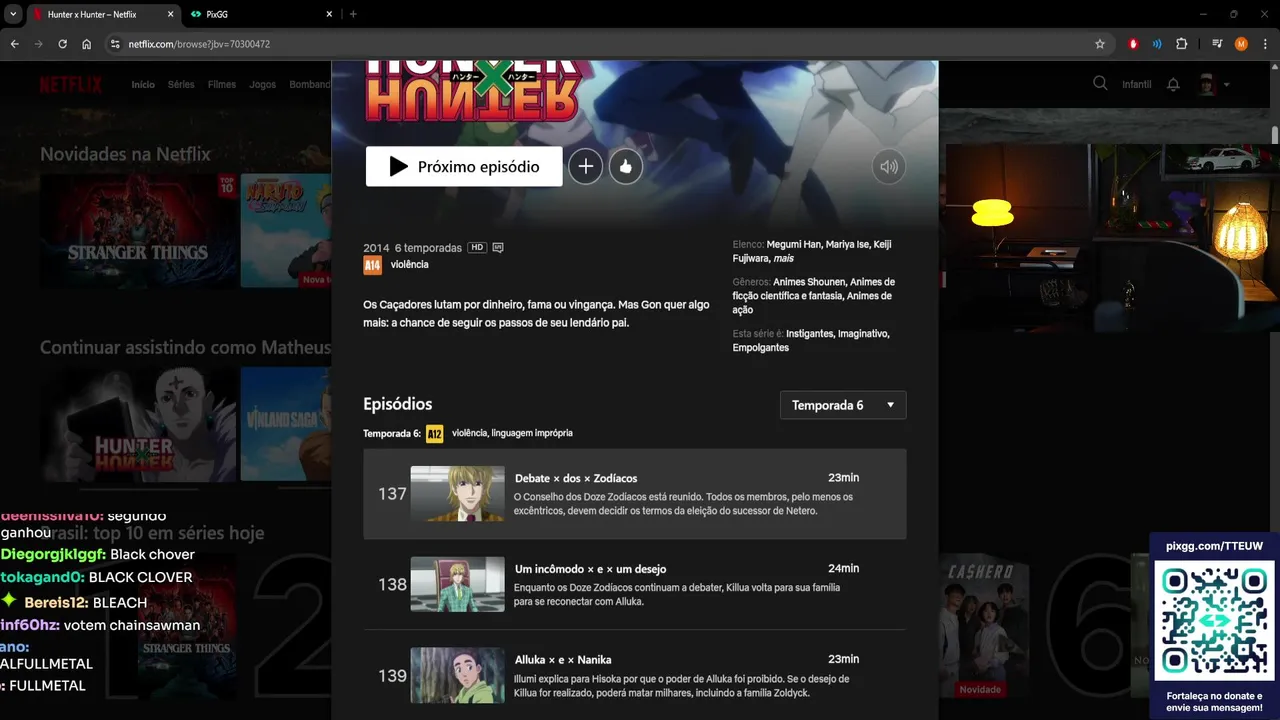Click the A14 age rating badge
The width and height of the screenshot is (1280, 720).
(372, 265)
